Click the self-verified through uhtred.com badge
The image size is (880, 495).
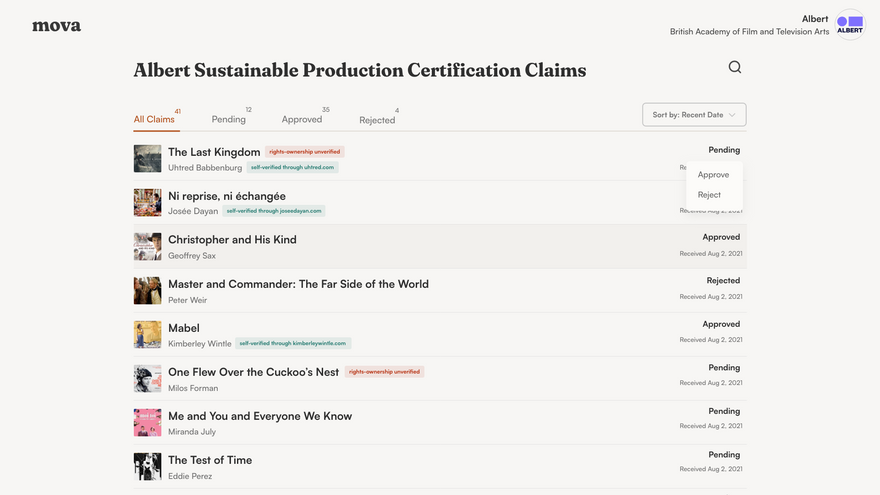point(292,168)
